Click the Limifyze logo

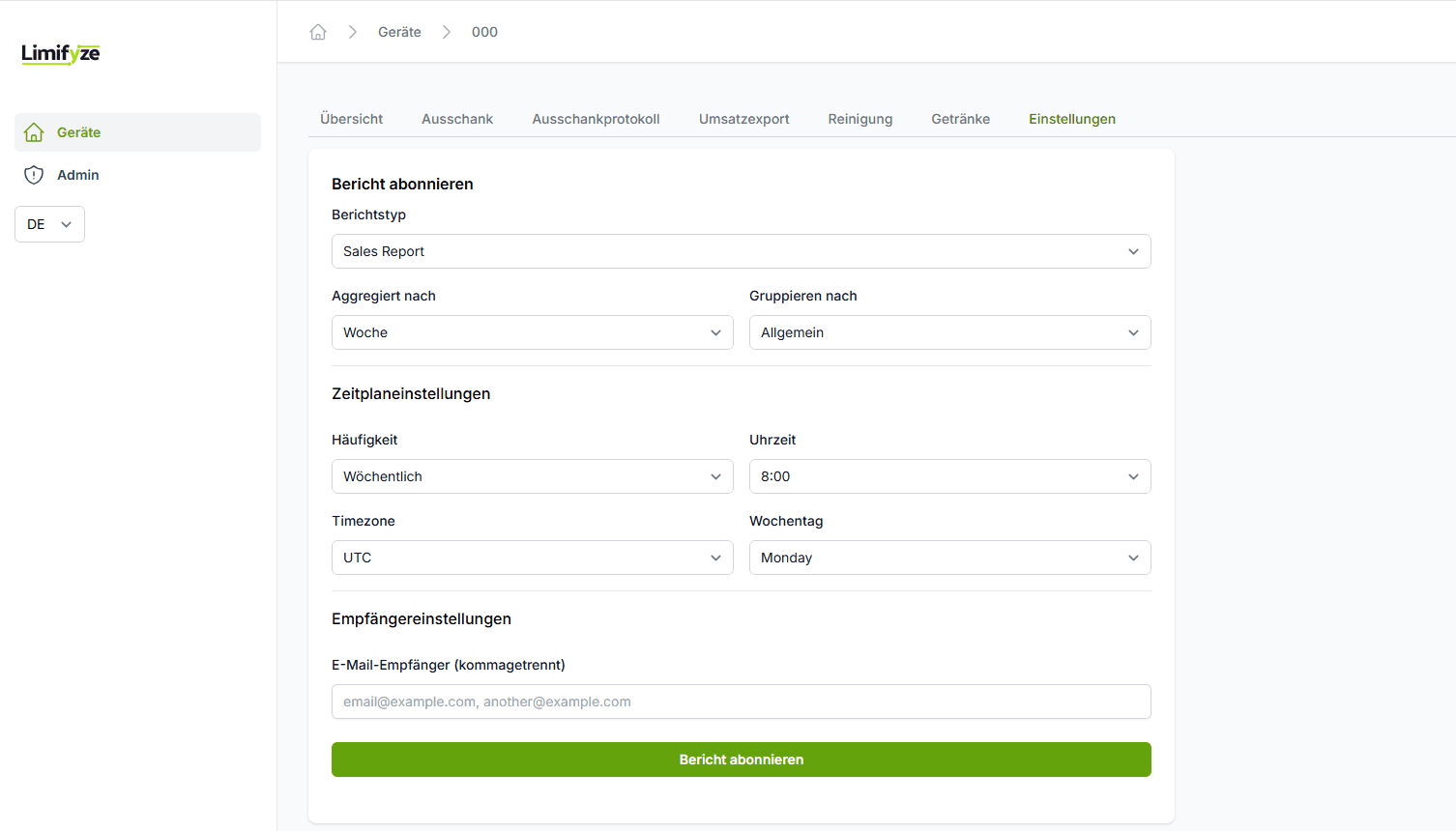point(61,54)
